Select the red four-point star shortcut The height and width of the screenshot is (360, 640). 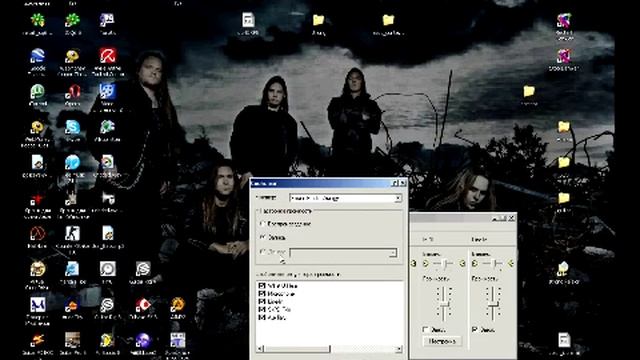(x=37, y=200)
